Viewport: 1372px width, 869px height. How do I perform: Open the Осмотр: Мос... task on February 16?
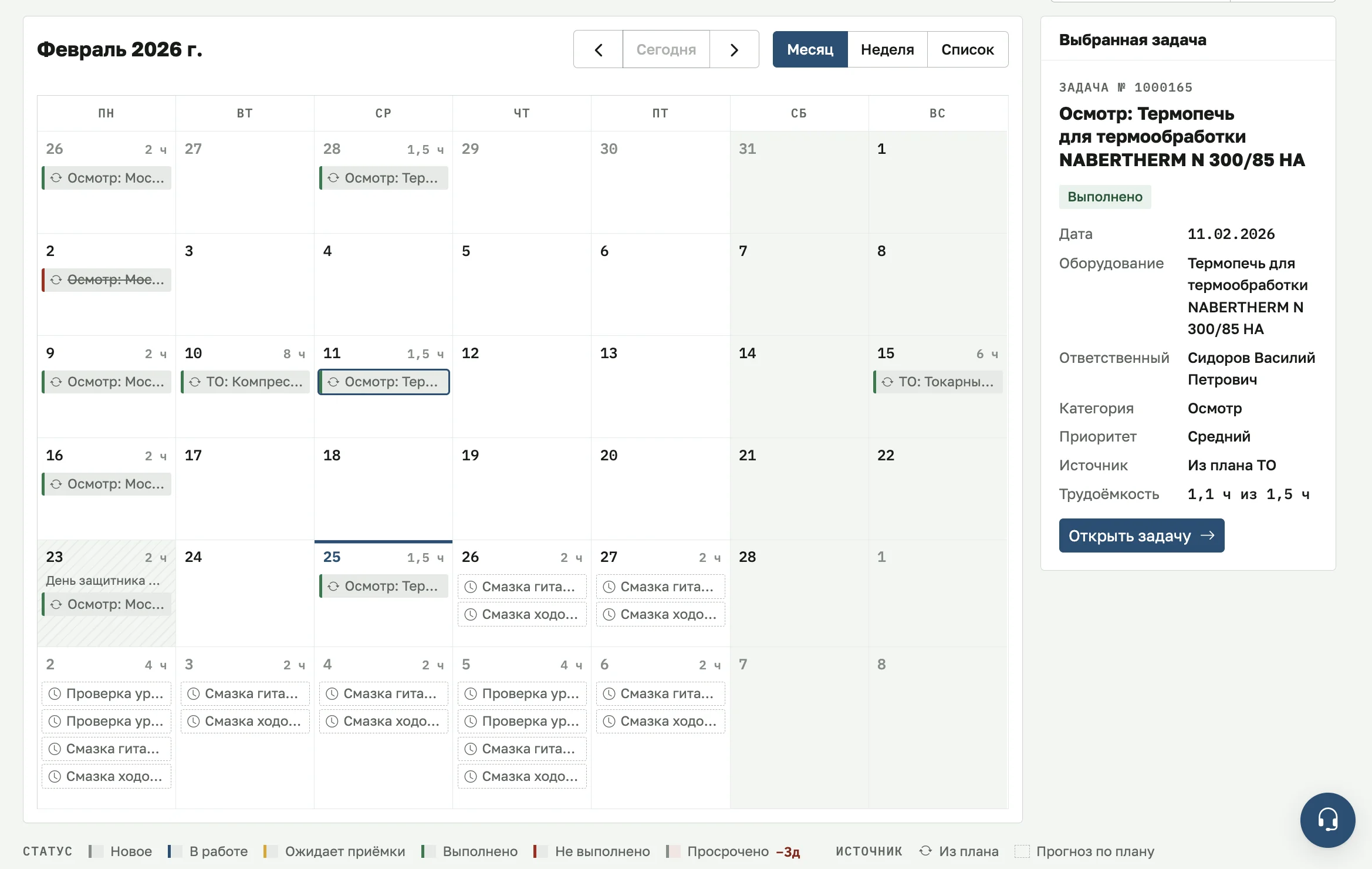107,484
